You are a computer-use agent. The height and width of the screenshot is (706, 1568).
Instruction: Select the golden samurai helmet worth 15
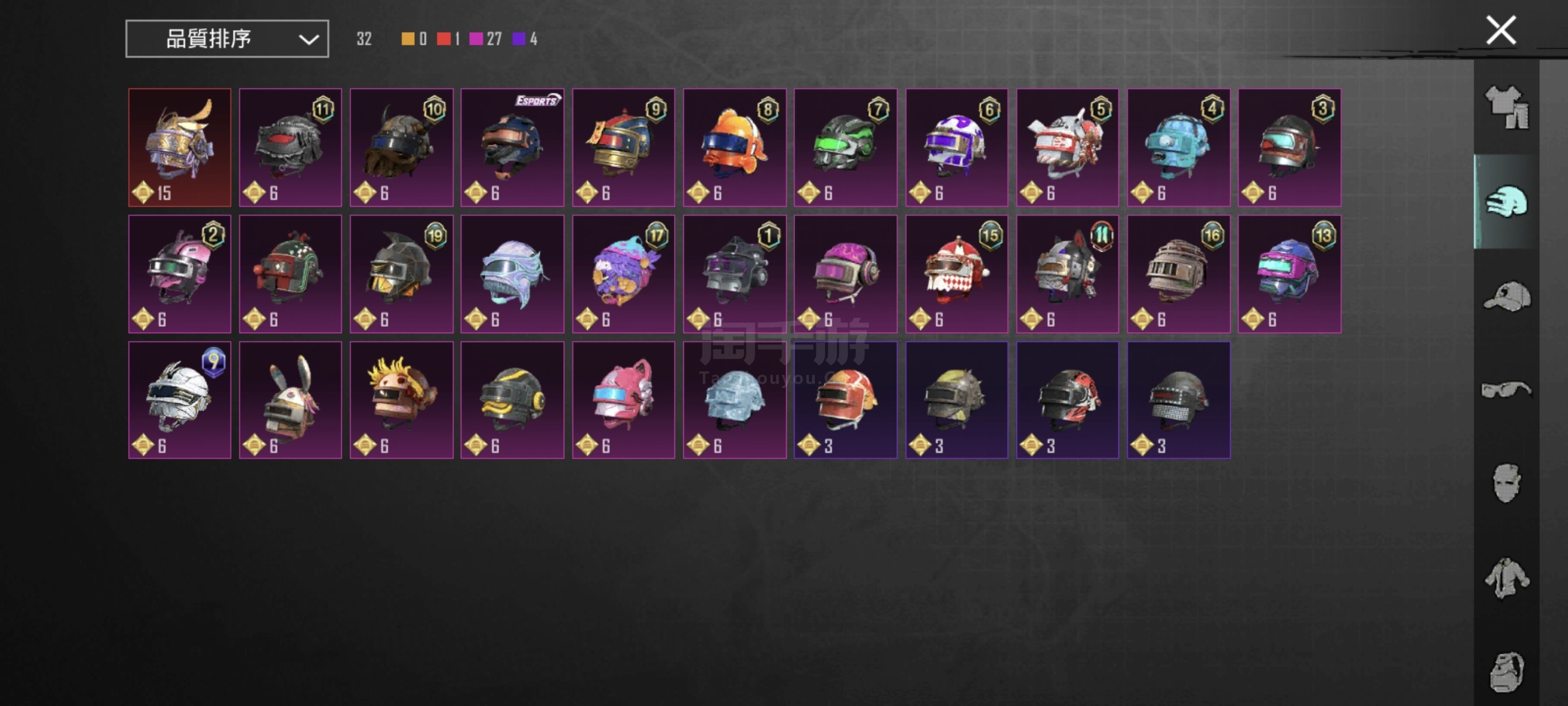180,148
